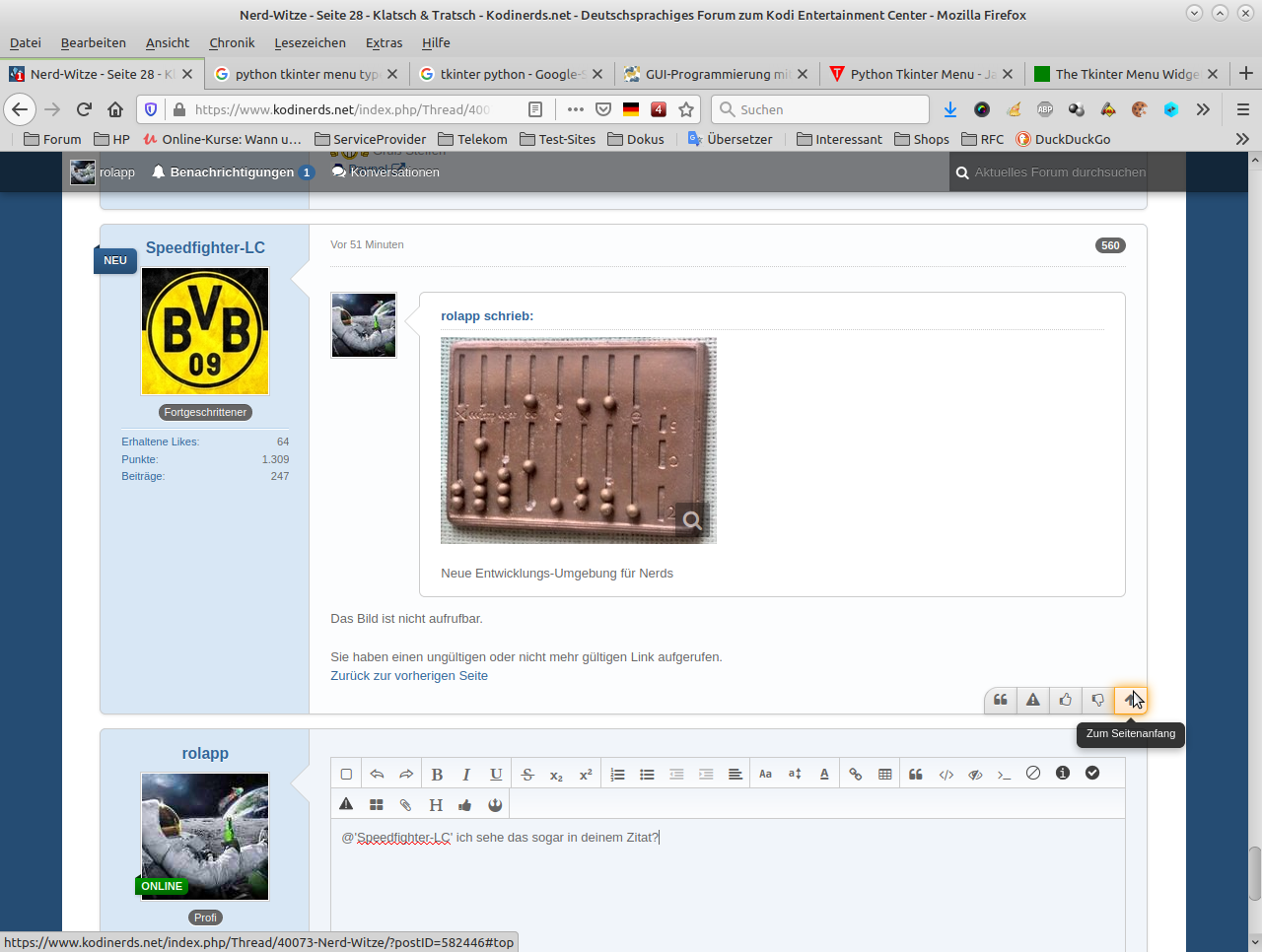Insert spoiler with crossed eye icon

(x=975, y=774)
